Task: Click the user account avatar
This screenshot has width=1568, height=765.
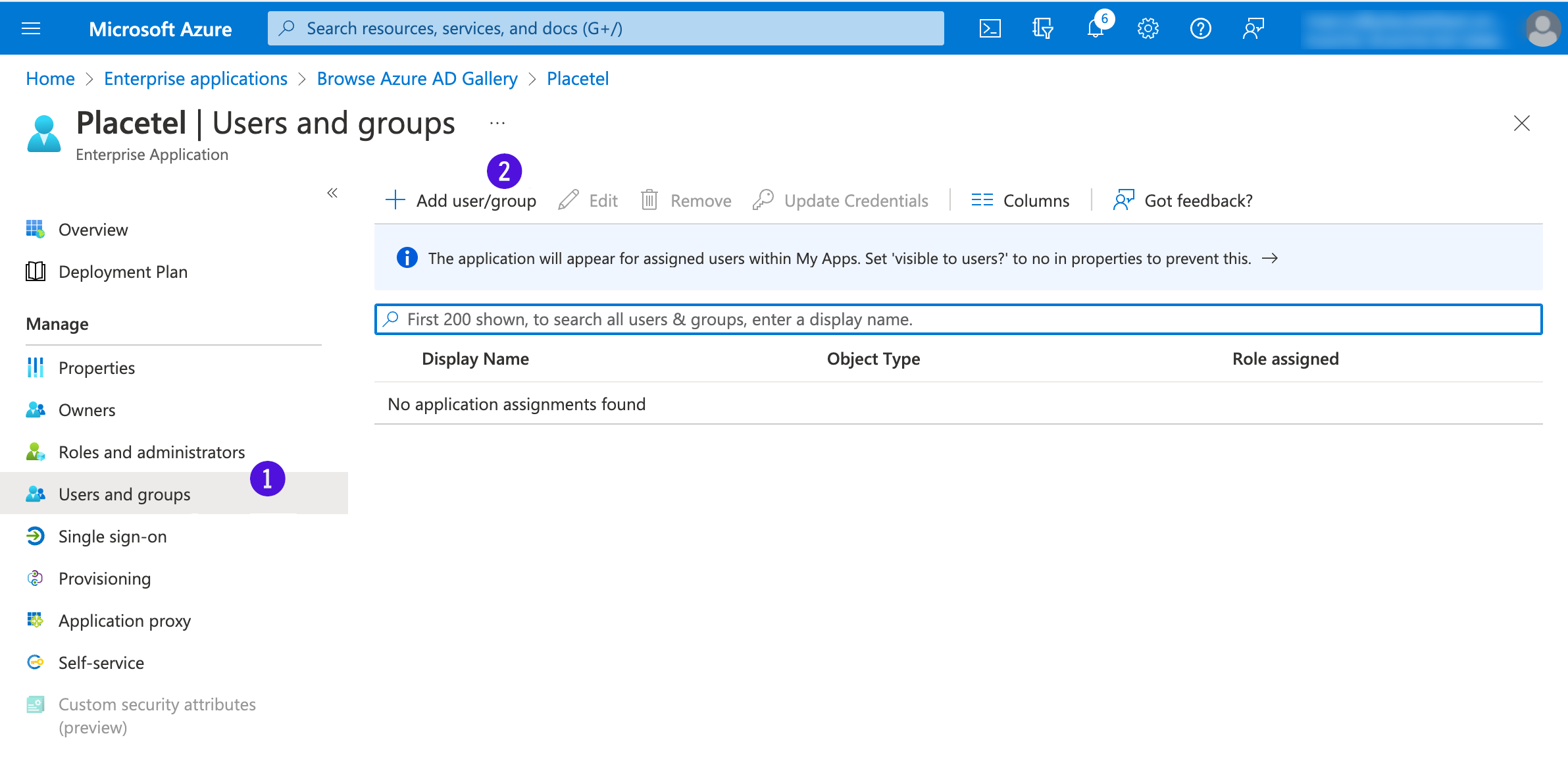Action: pos(1542,28)
